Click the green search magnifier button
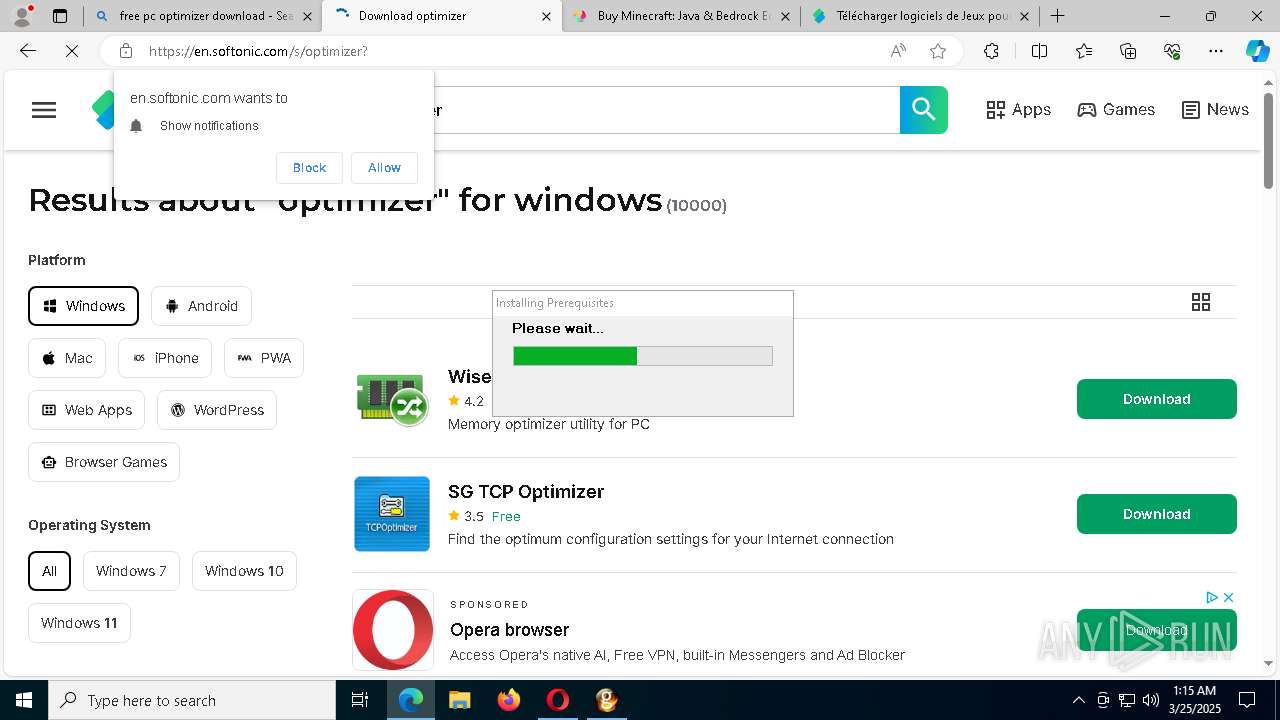 point(924,110)
